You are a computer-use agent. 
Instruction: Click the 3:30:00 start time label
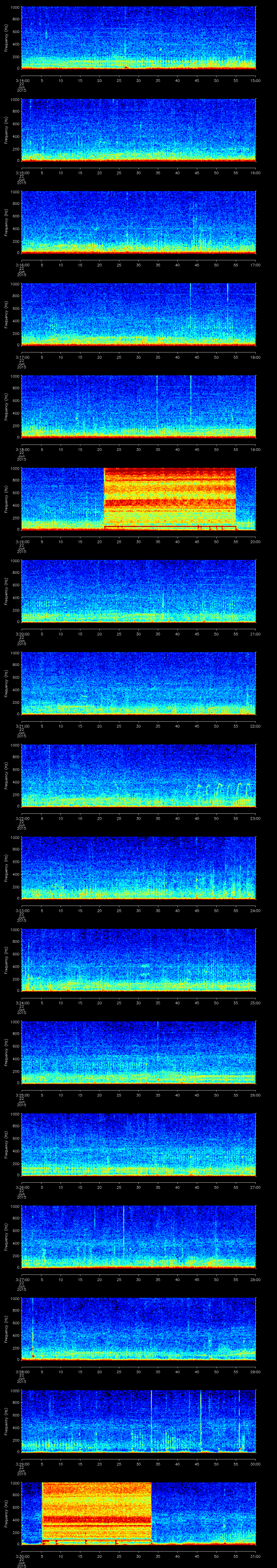tap(22, 1556)
